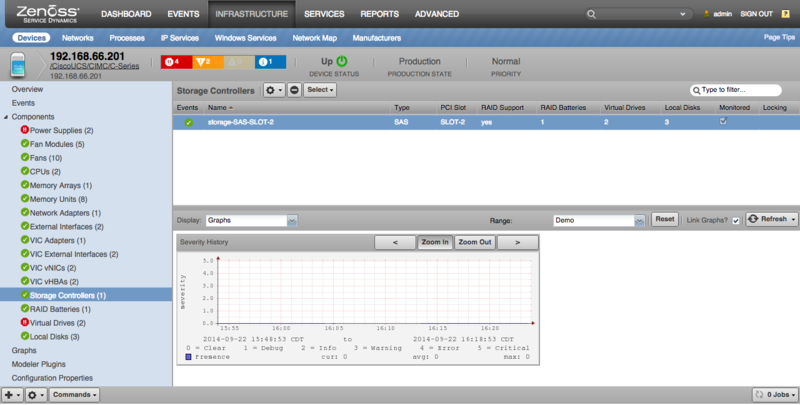Viewport: 800px width, 405px height.
Task: Click the Refresh circular arrows icon
Action: click(x=753, y=219)
